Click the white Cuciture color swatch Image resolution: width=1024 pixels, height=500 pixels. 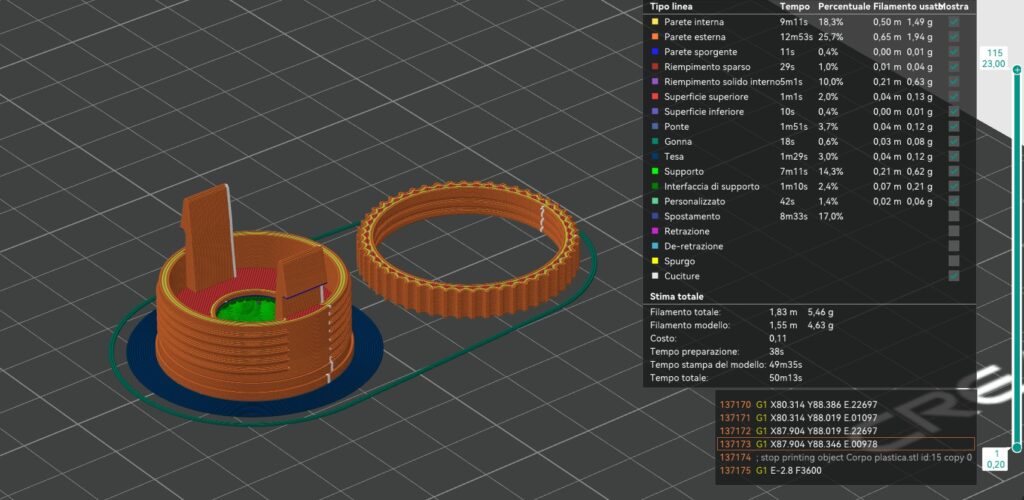[655, 276]
